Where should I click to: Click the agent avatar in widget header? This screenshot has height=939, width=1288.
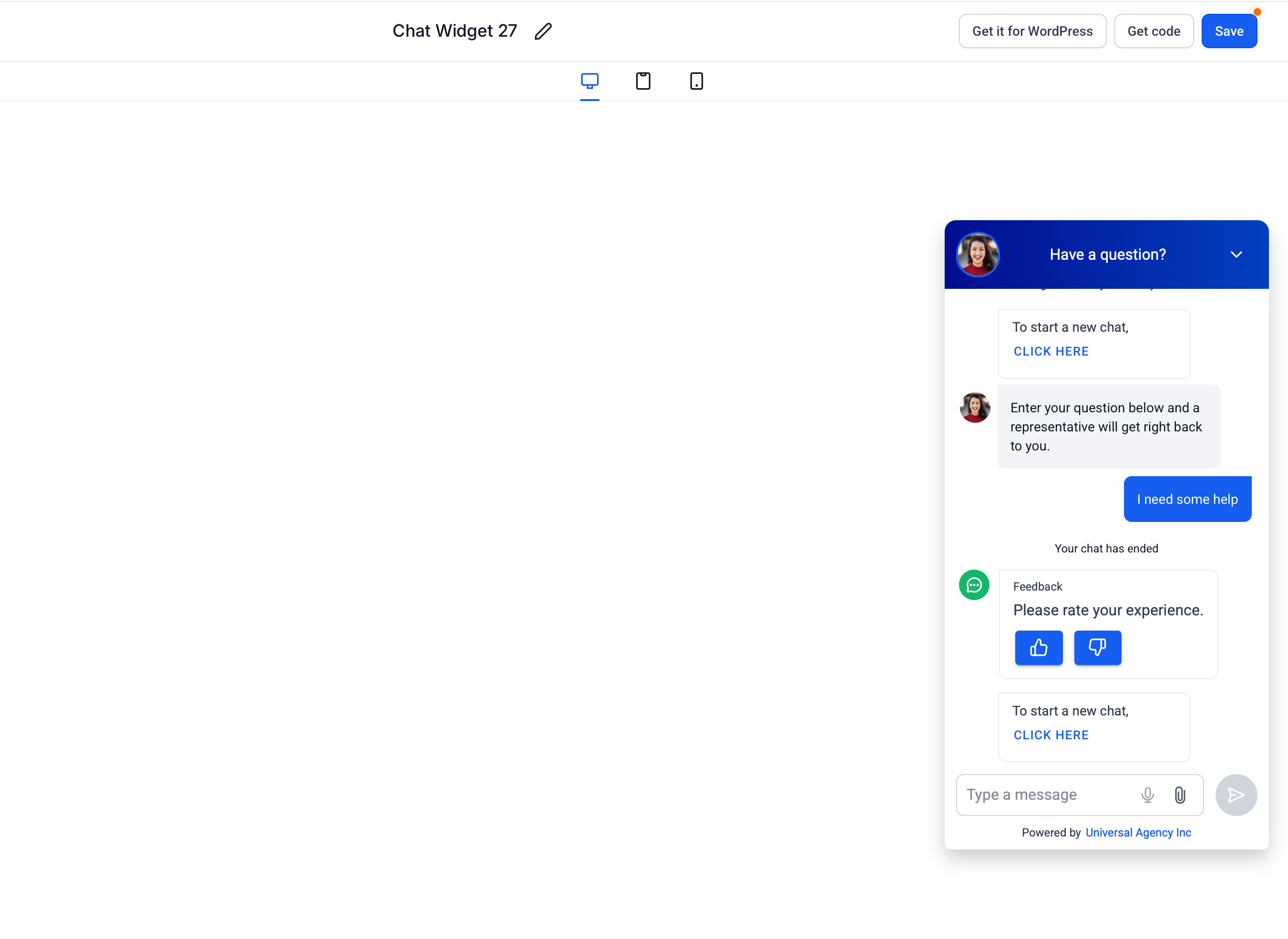(978, 255)
